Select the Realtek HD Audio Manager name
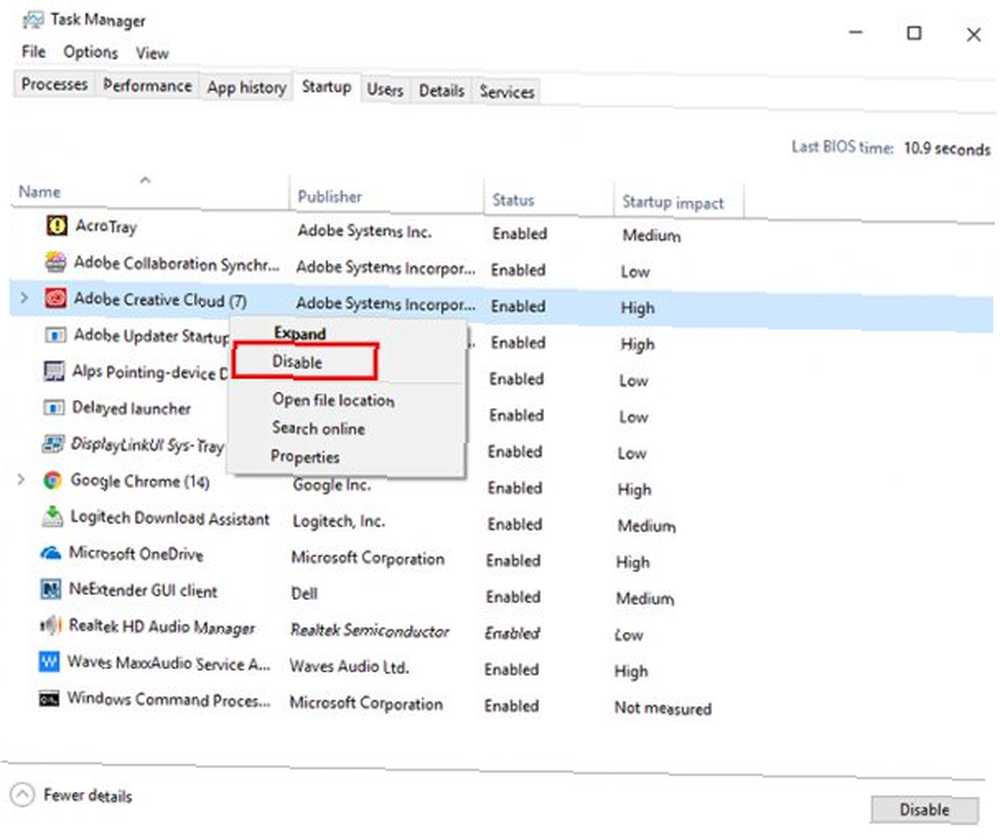The width and height of the screenshot is (1000, 840). pos(161,627)
